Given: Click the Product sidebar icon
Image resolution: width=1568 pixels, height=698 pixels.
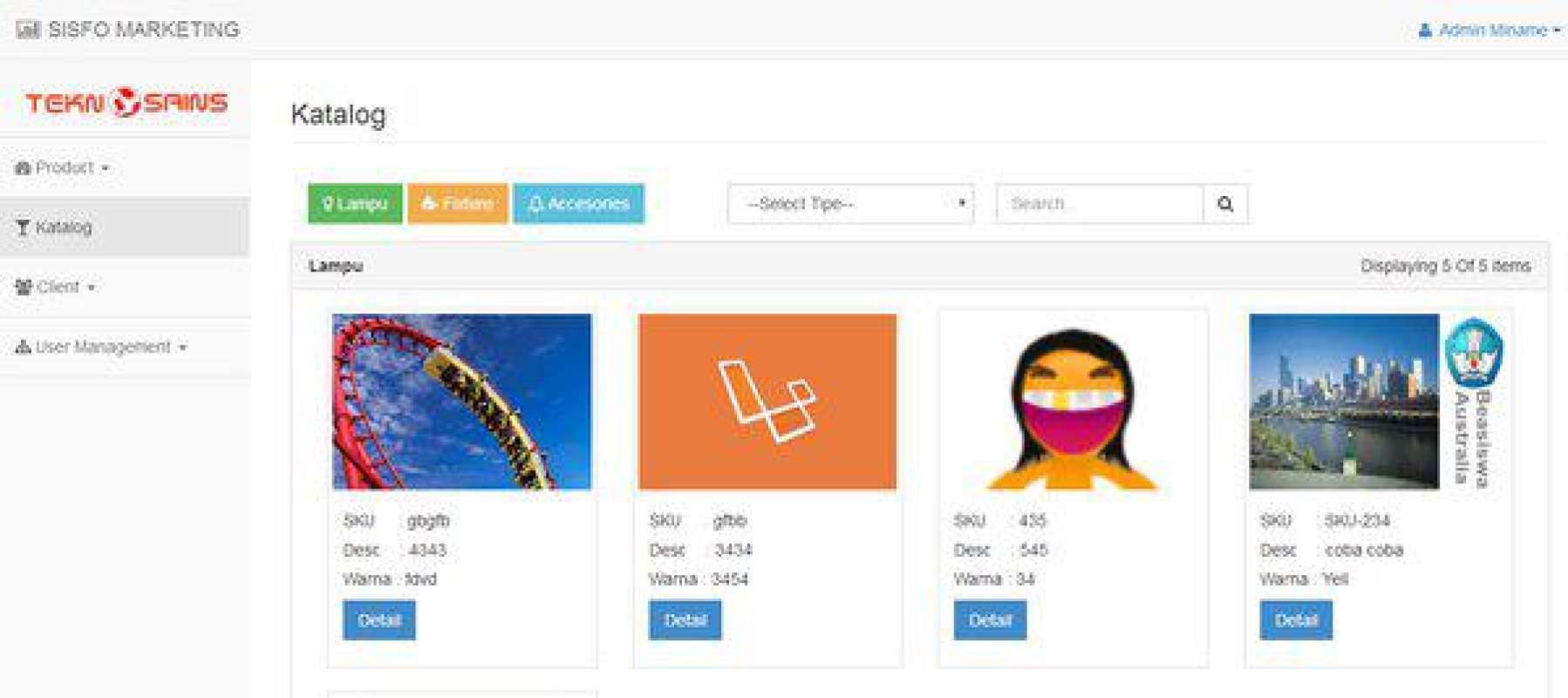Looking at the screenshot, I should 23,168.
